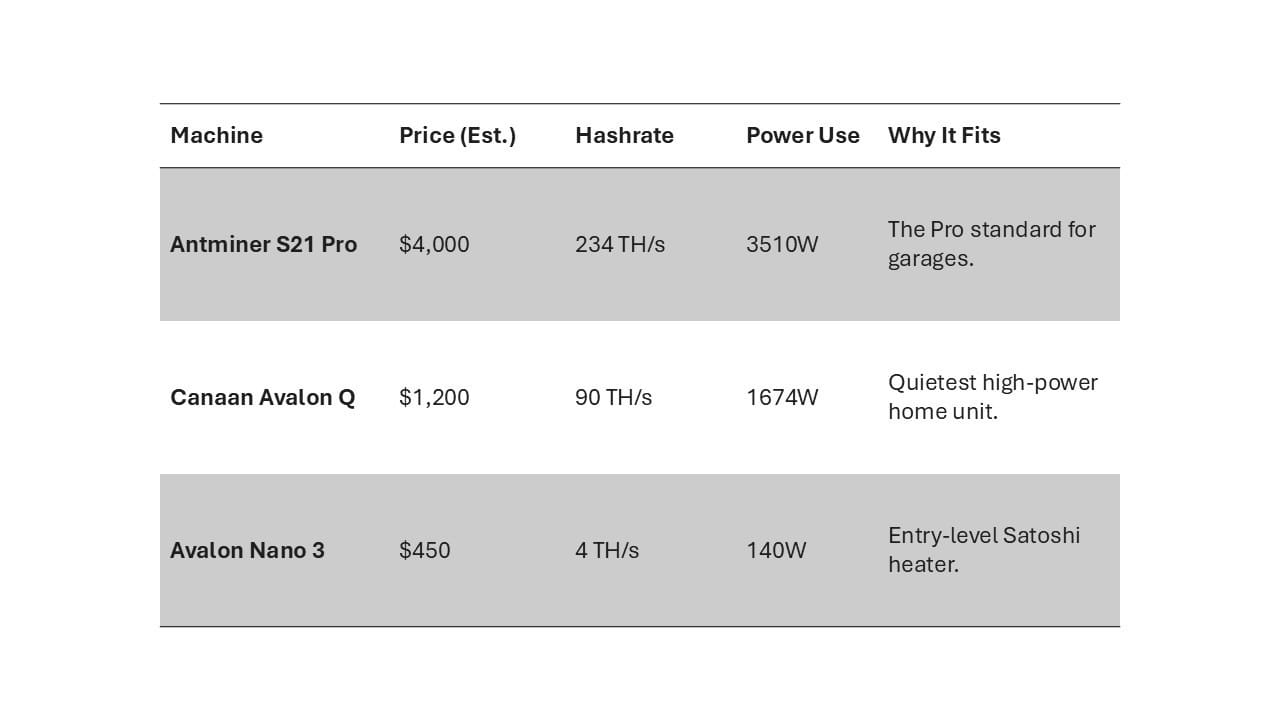The image size is (1280, 720).
Task: Select "The Pro standard for garages" text
Action: (x=991, y=244)
